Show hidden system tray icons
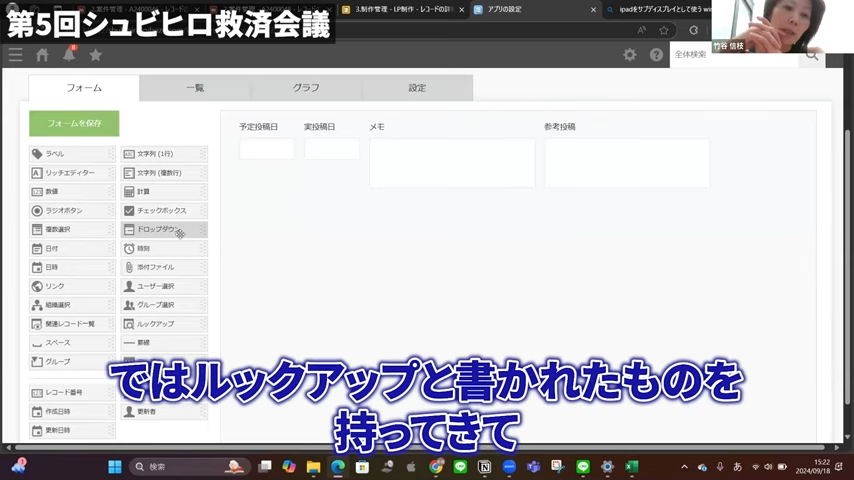The height and width of the screenshot is (480, 854). 685,467
